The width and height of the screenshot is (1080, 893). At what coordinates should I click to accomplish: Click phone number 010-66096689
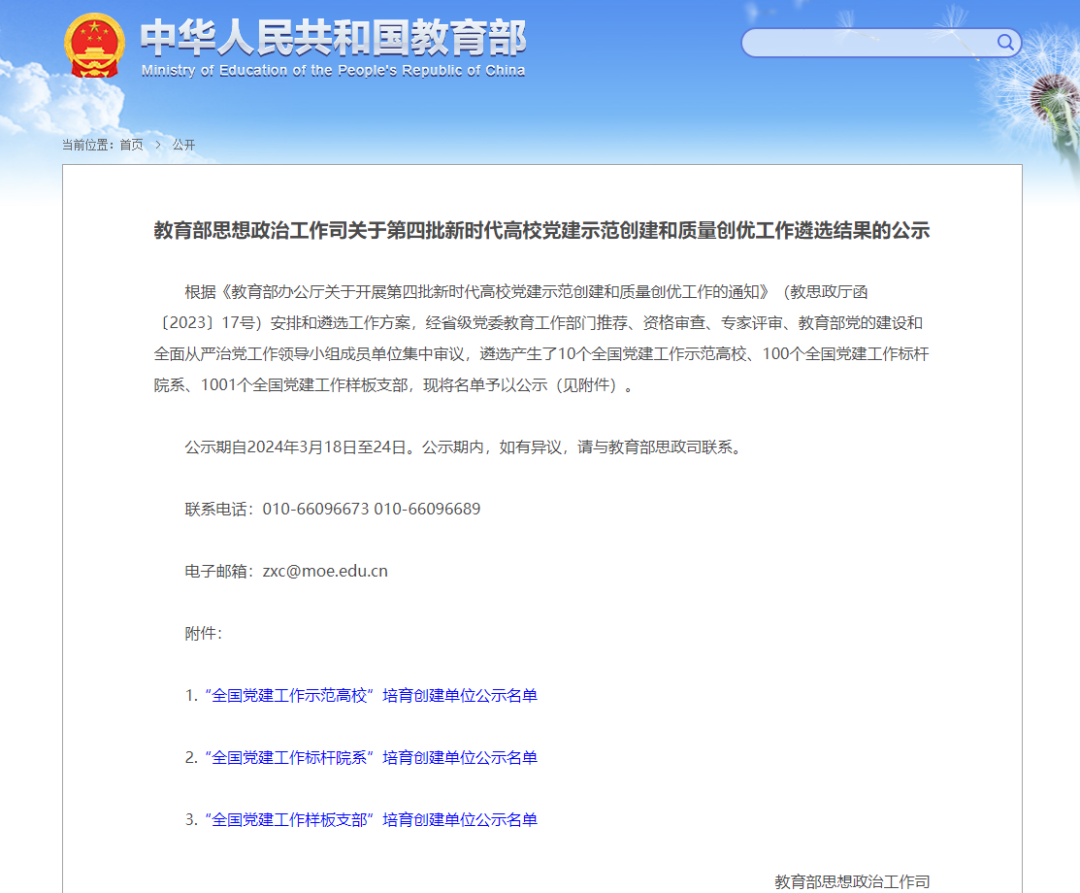click(x=428, y=509)
